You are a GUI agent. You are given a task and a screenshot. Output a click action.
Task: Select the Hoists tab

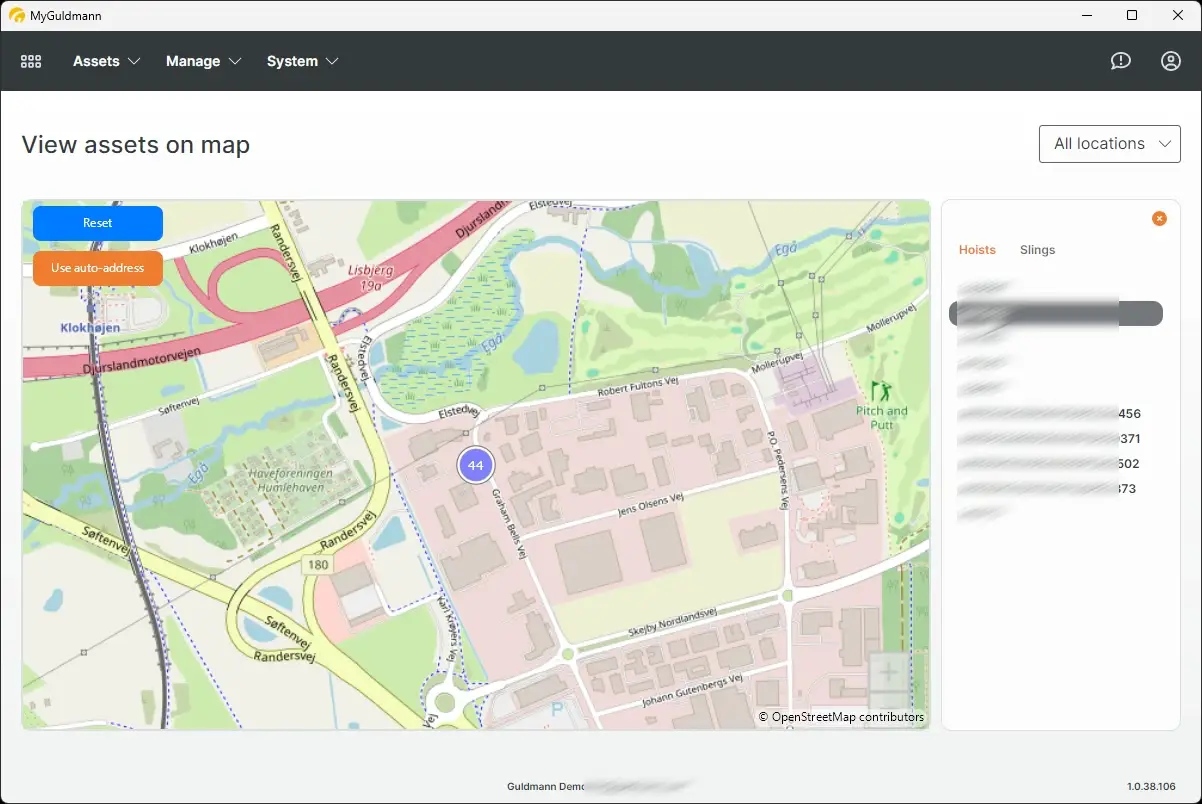point(977,250)
